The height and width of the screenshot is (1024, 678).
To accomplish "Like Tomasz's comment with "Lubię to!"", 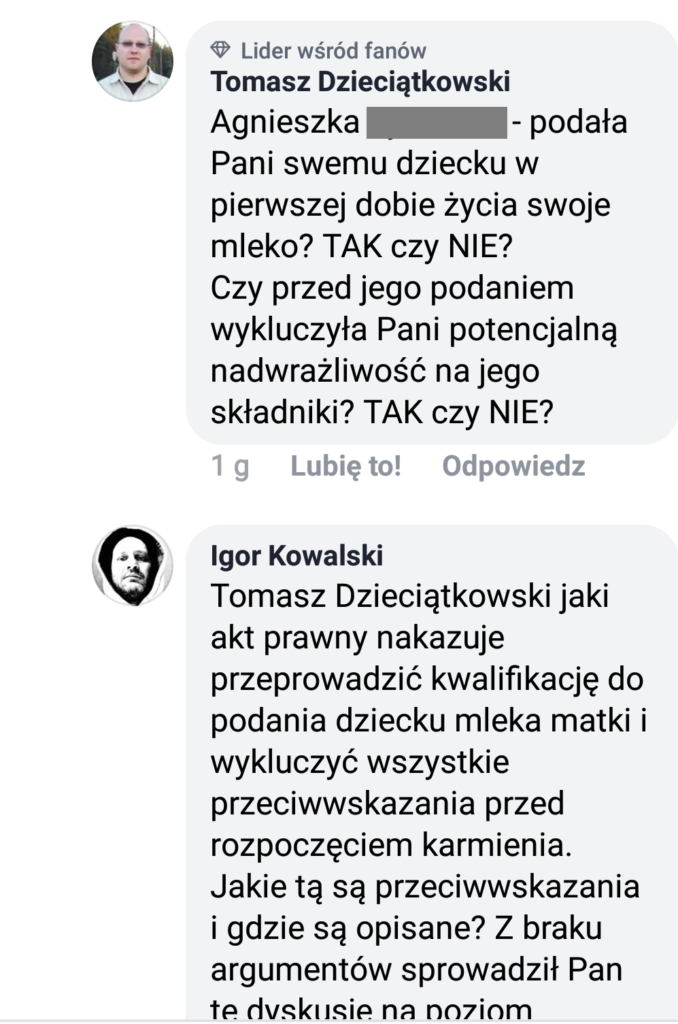I will click(x=346, y=466).
